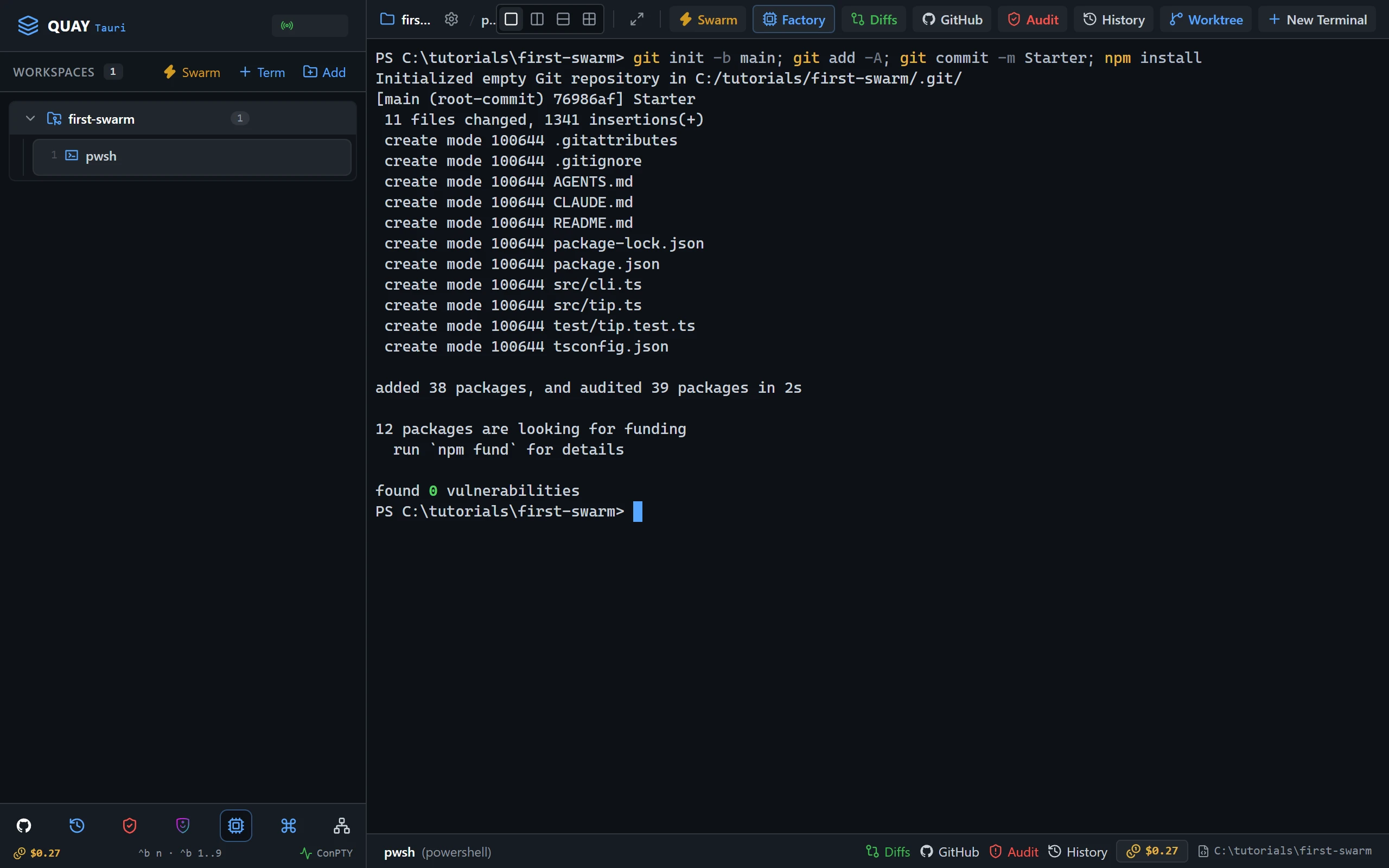Add a terminal with Term button

[x=262, y=72]
